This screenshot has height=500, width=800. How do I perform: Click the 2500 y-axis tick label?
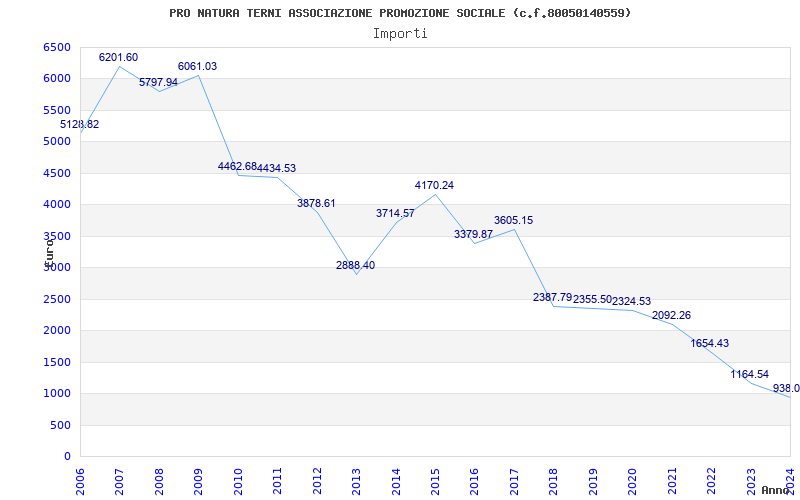click(57, 299)
